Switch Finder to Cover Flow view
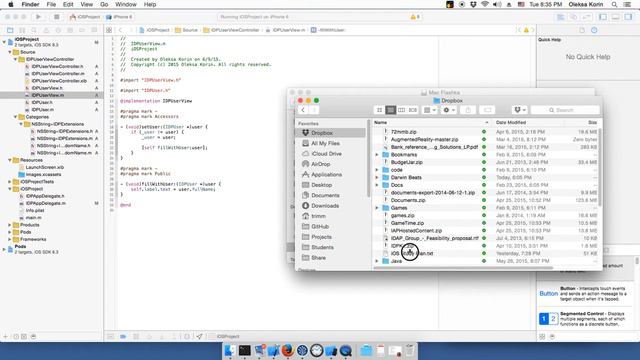Screen dimensions: 640x360 coord(413,110)
